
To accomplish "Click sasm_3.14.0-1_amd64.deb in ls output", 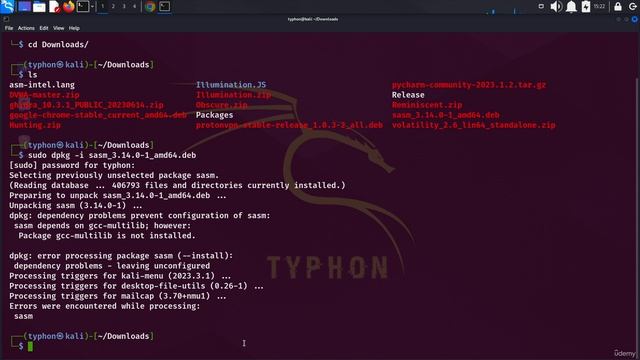I will coord(446,115).
